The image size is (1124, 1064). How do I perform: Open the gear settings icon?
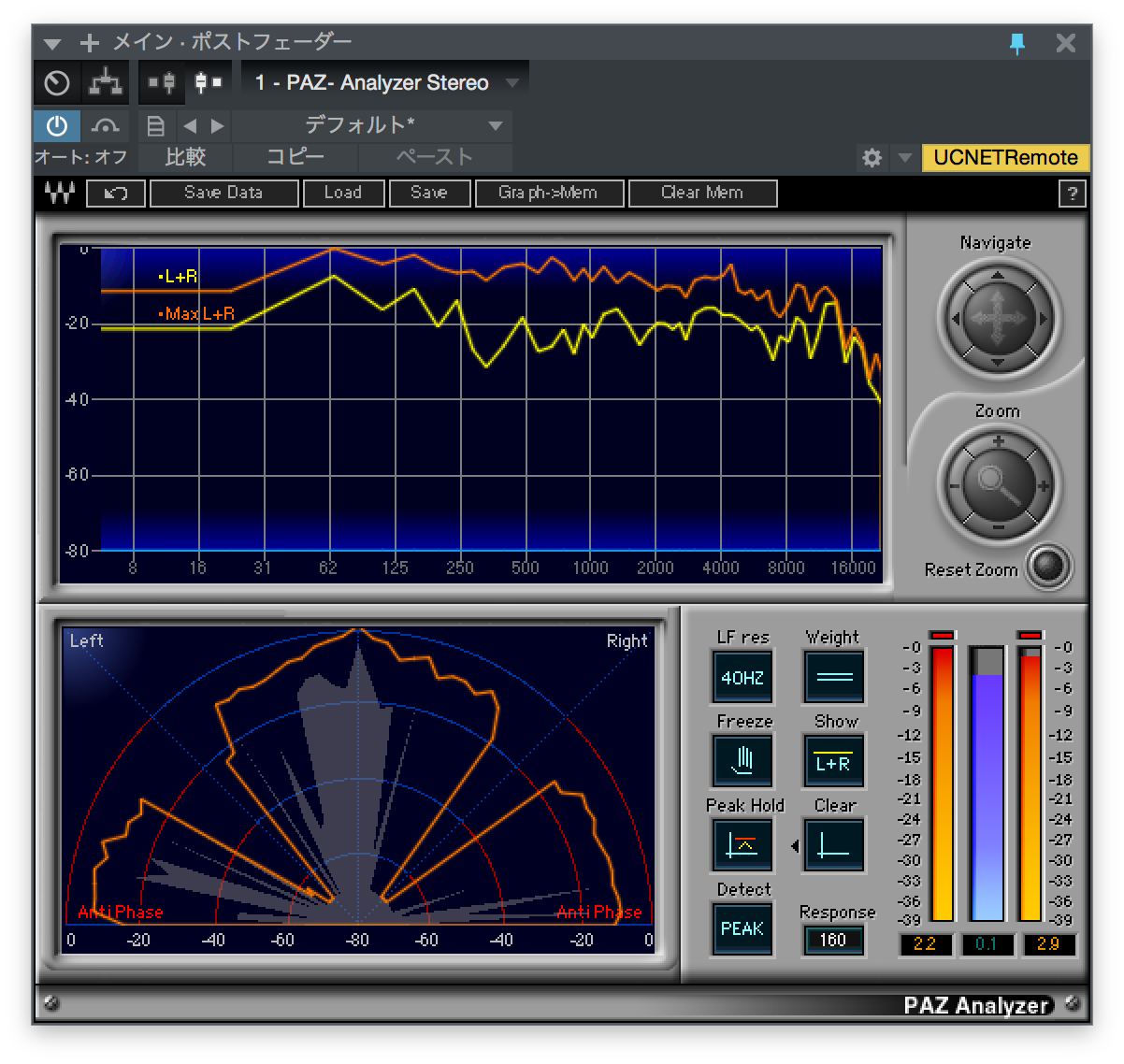point(872,158)
